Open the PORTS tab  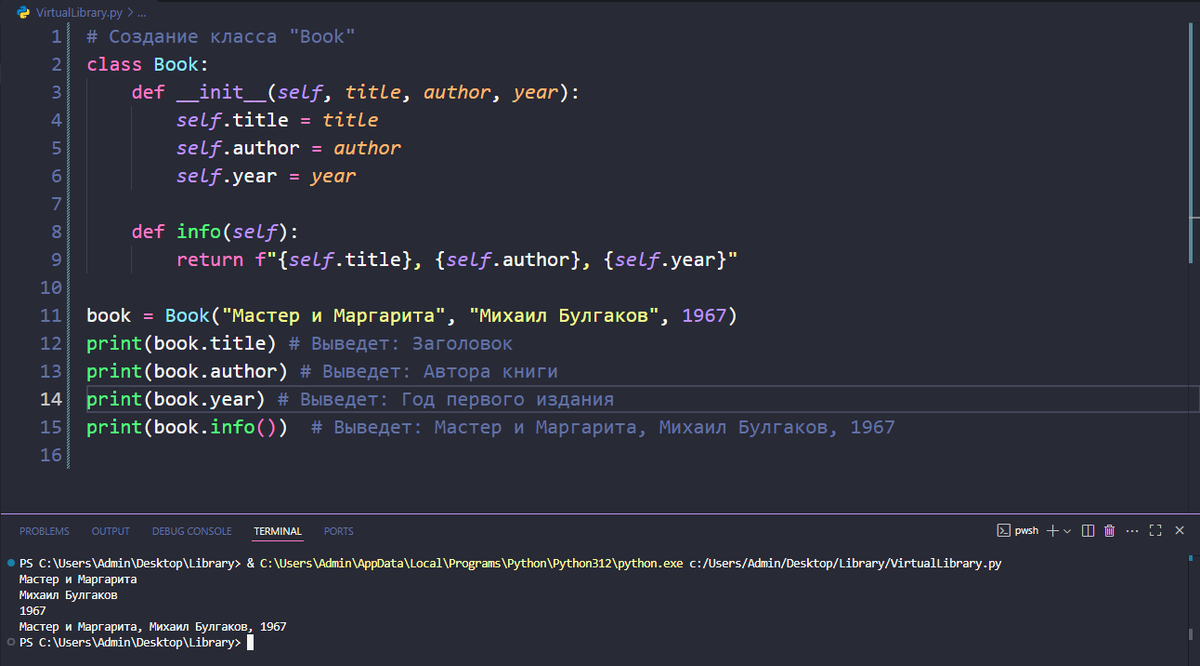pos(339,531)
